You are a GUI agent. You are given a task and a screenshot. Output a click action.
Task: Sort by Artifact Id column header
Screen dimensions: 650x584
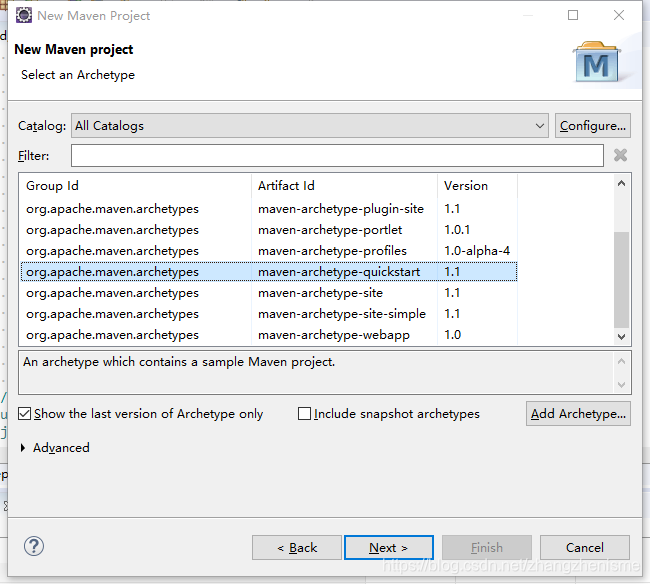[x=344, y=186]
